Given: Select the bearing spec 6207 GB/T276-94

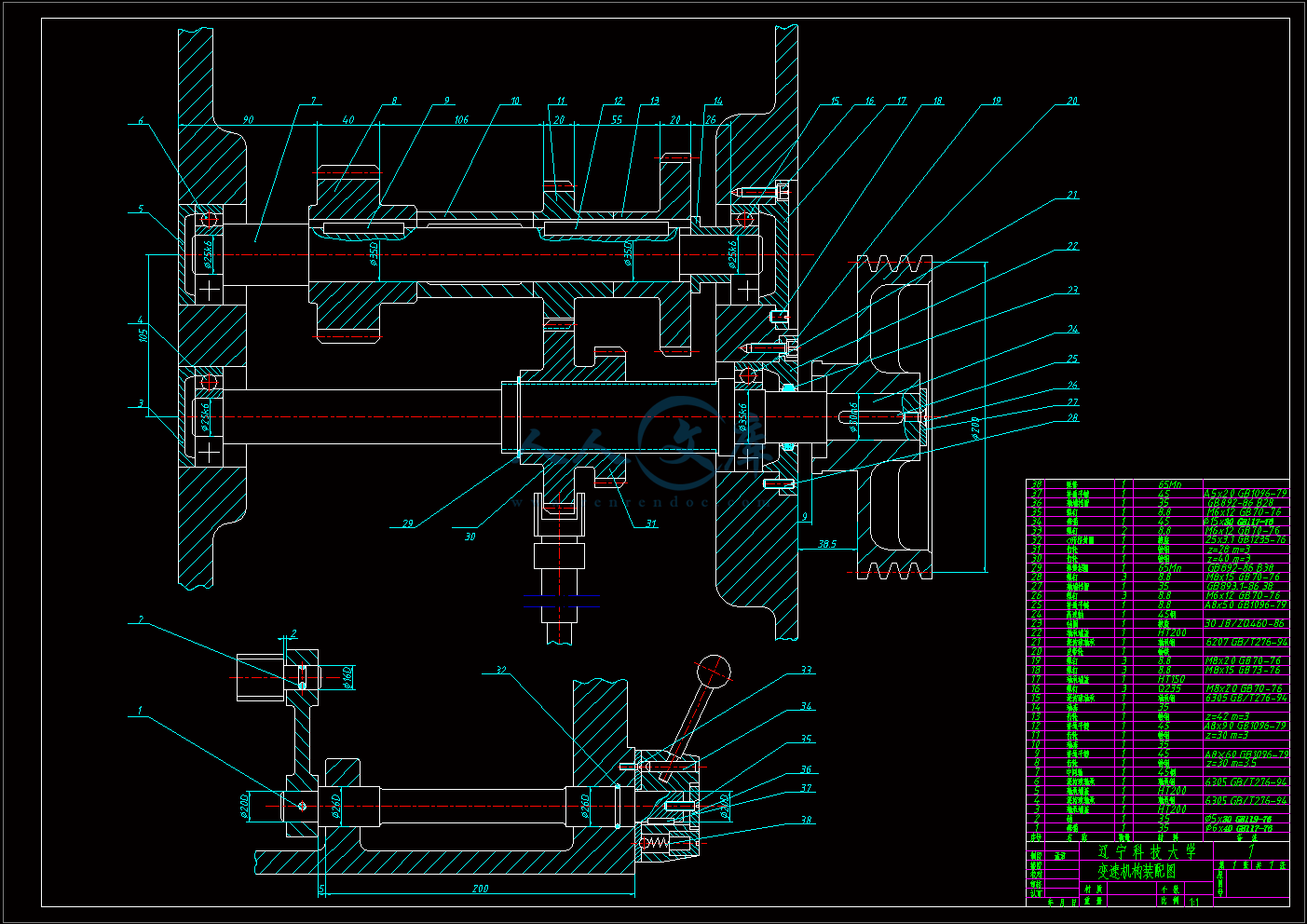Looking at the screenshot, I should coord(1246,642).
